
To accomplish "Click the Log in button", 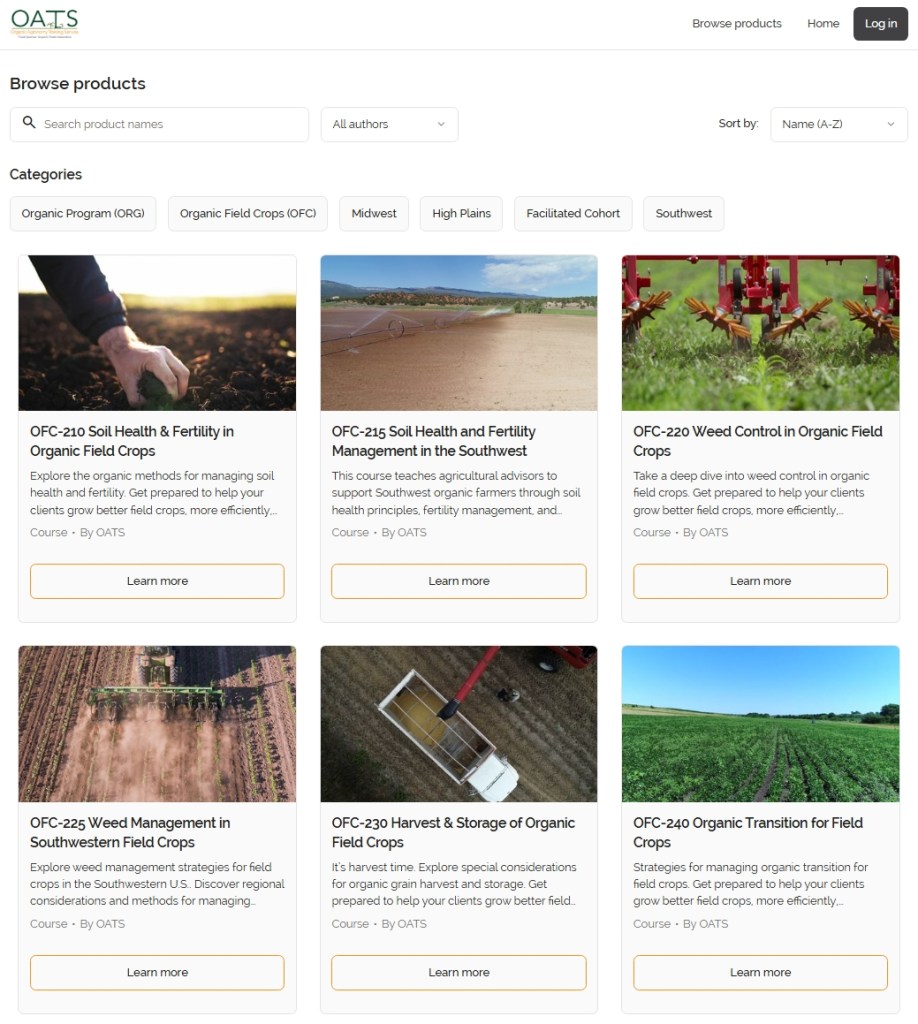I will pos(880,24).
